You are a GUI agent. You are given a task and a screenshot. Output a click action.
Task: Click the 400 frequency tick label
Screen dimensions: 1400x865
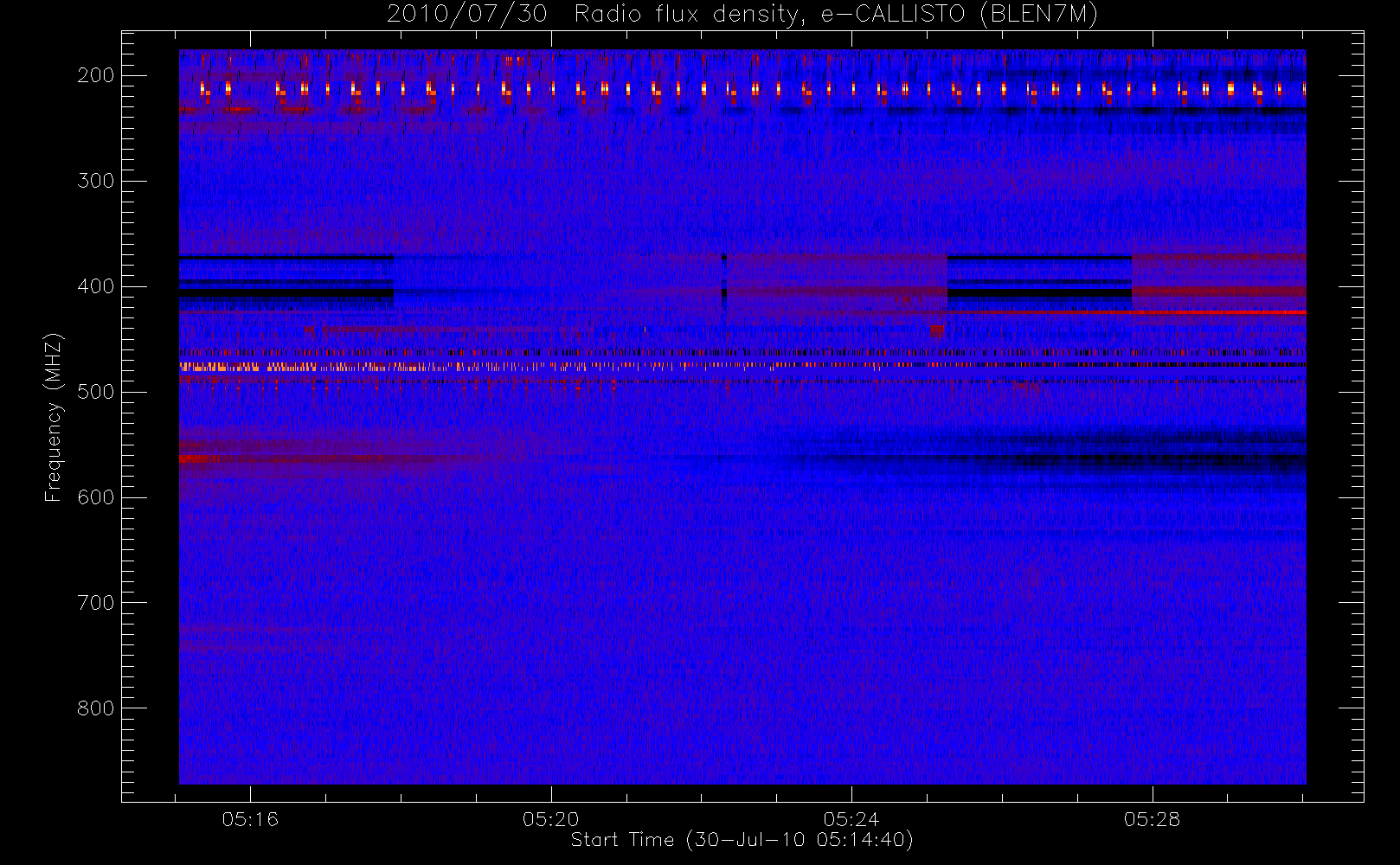(x=95, y=286)
